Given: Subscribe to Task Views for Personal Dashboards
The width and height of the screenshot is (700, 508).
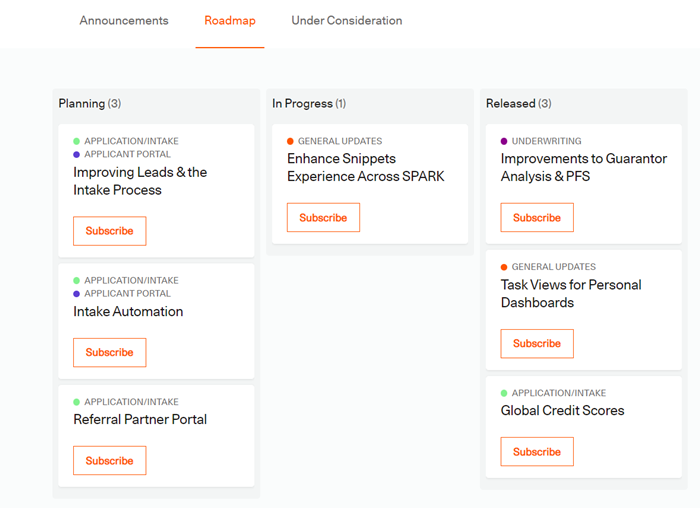Looking at the screenshot, I should coord(537,343).
